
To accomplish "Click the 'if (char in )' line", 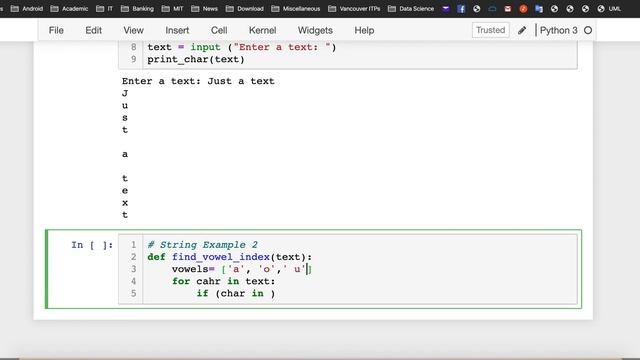I will point(236,293).
